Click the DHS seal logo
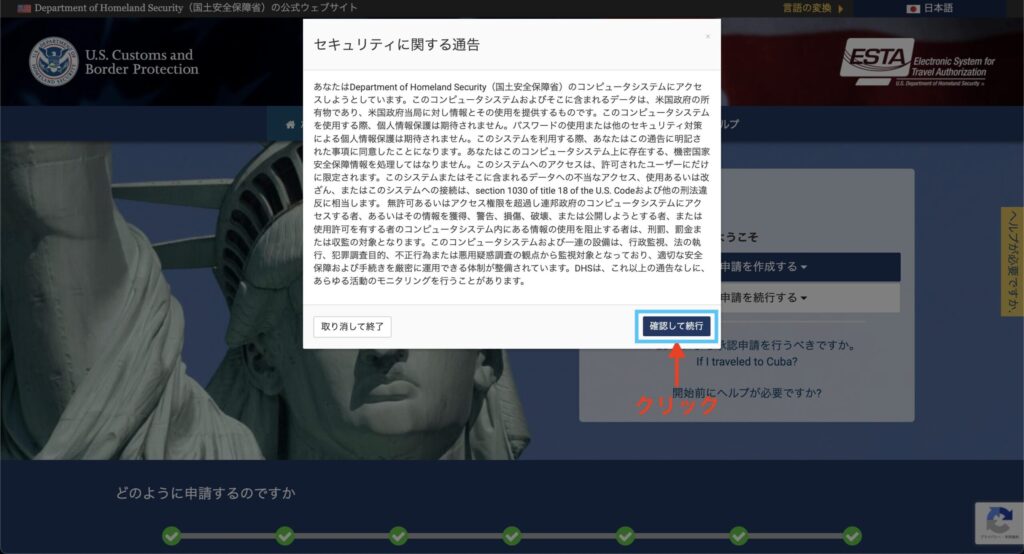Viewport: 1024px width, 554px height. [53, 62]
